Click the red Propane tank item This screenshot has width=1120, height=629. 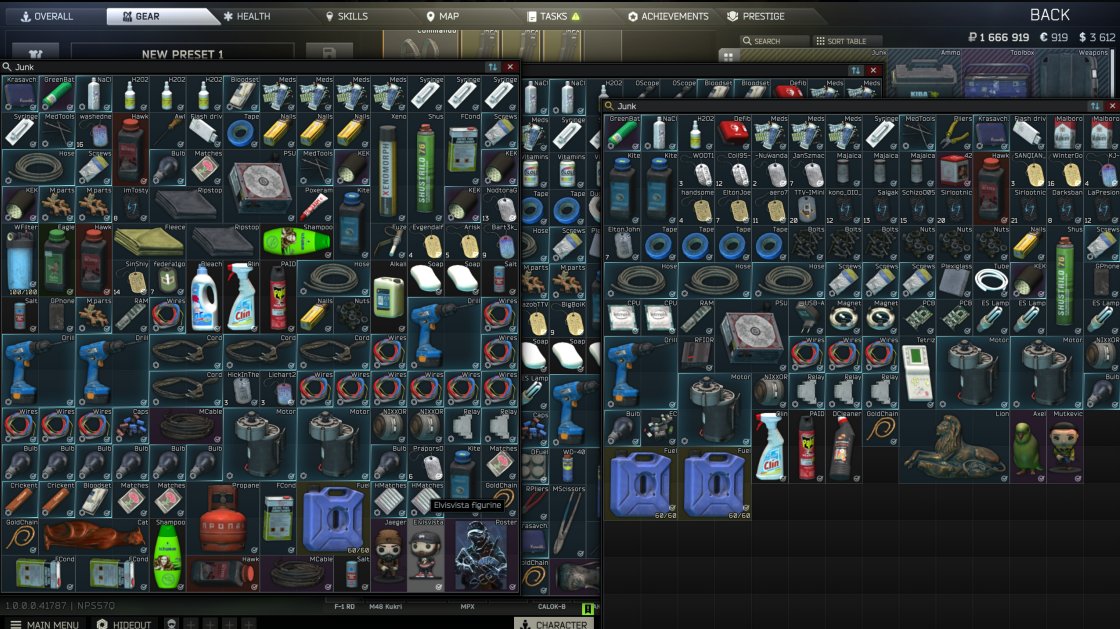click(x=223, y=518)
